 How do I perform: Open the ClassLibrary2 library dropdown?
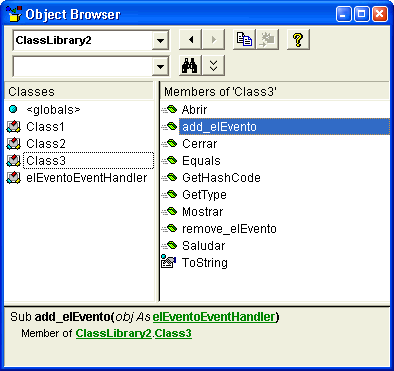point(160,41)
